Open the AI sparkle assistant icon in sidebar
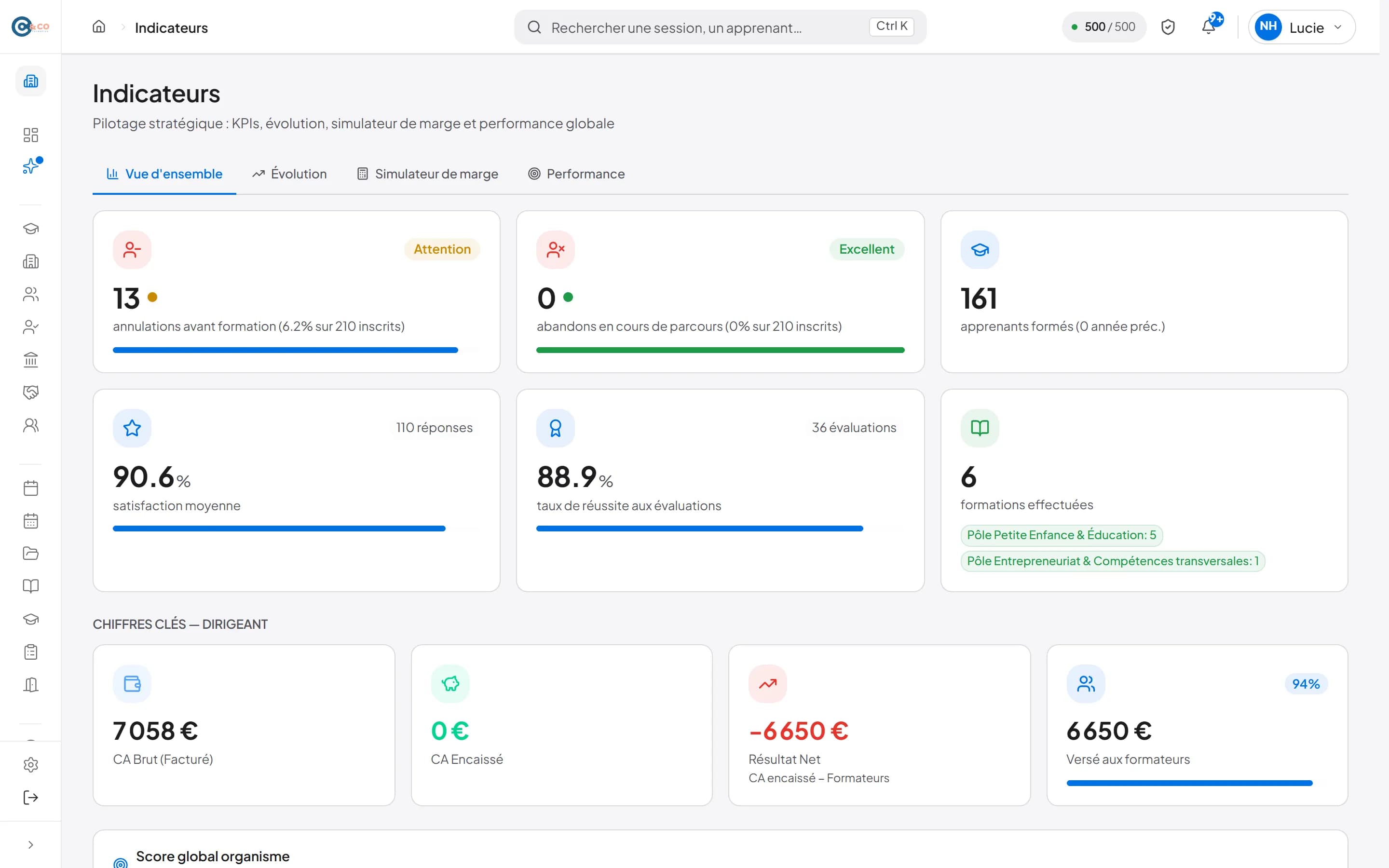This screenshot has width=1389, height=868. [31, 166]
